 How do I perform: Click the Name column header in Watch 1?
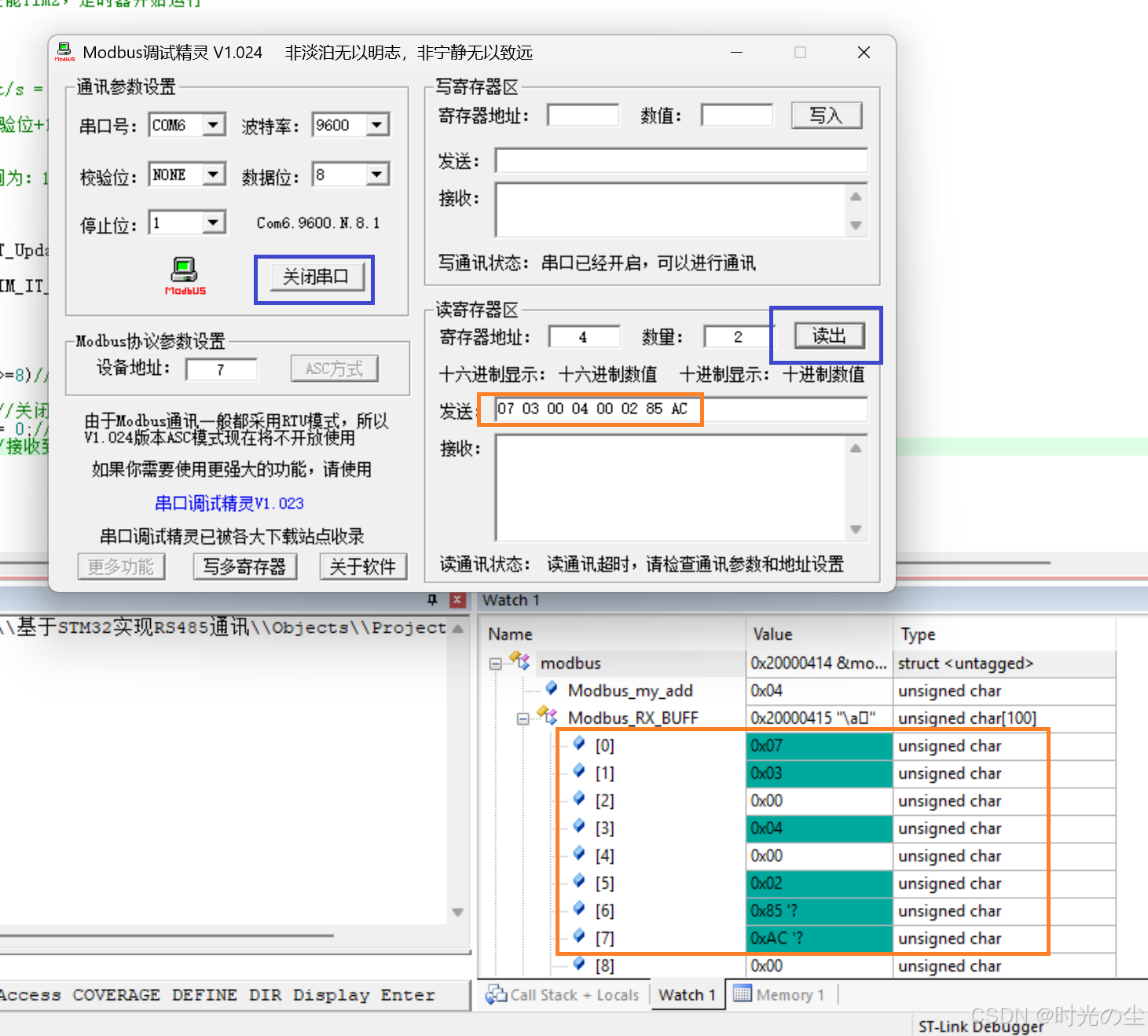click(613, 634)
